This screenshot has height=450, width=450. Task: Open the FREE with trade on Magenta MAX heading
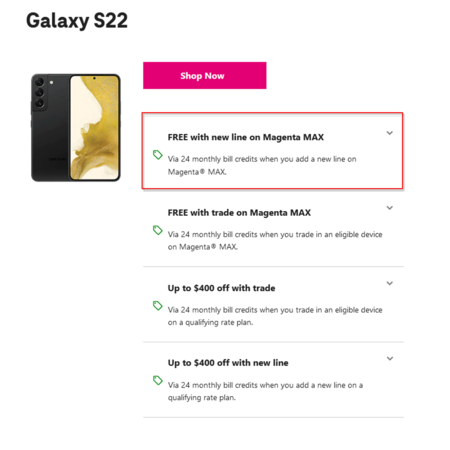coord(239,213)
